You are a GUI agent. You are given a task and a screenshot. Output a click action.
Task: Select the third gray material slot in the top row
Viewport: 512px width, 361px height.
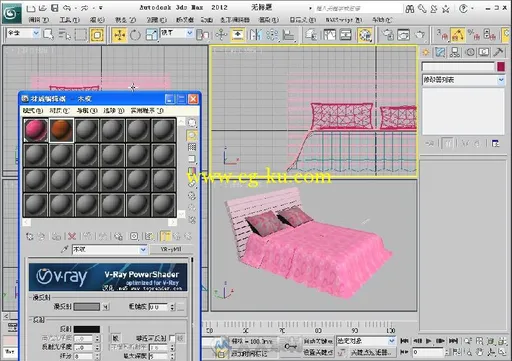pyautogui.click(x=87, y=130)
